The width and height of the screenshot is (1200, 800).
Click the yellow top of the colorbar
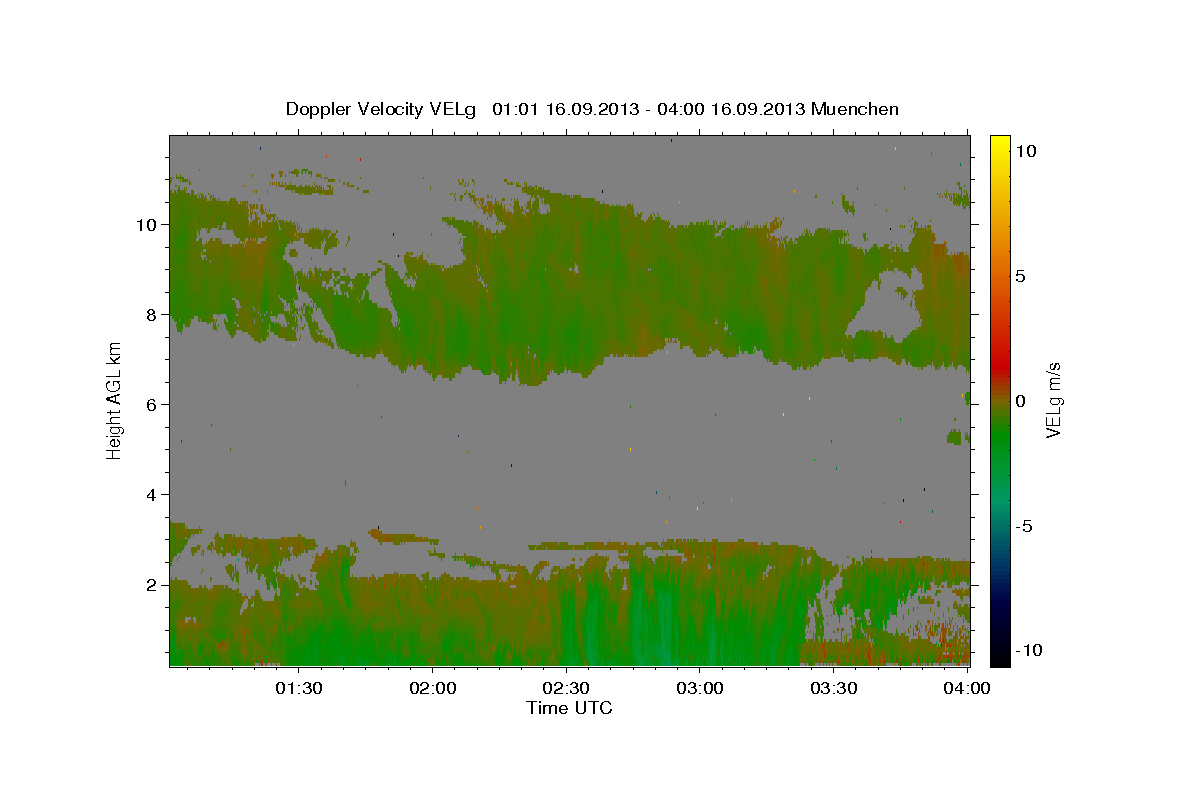coord(1000,142)
